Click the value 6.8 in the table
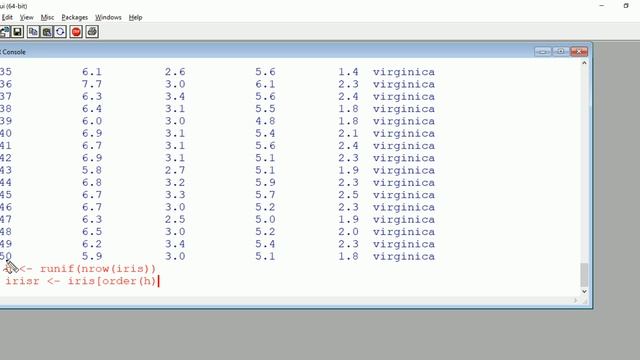Viewport: 640px width, 360px height. point(92,182)
